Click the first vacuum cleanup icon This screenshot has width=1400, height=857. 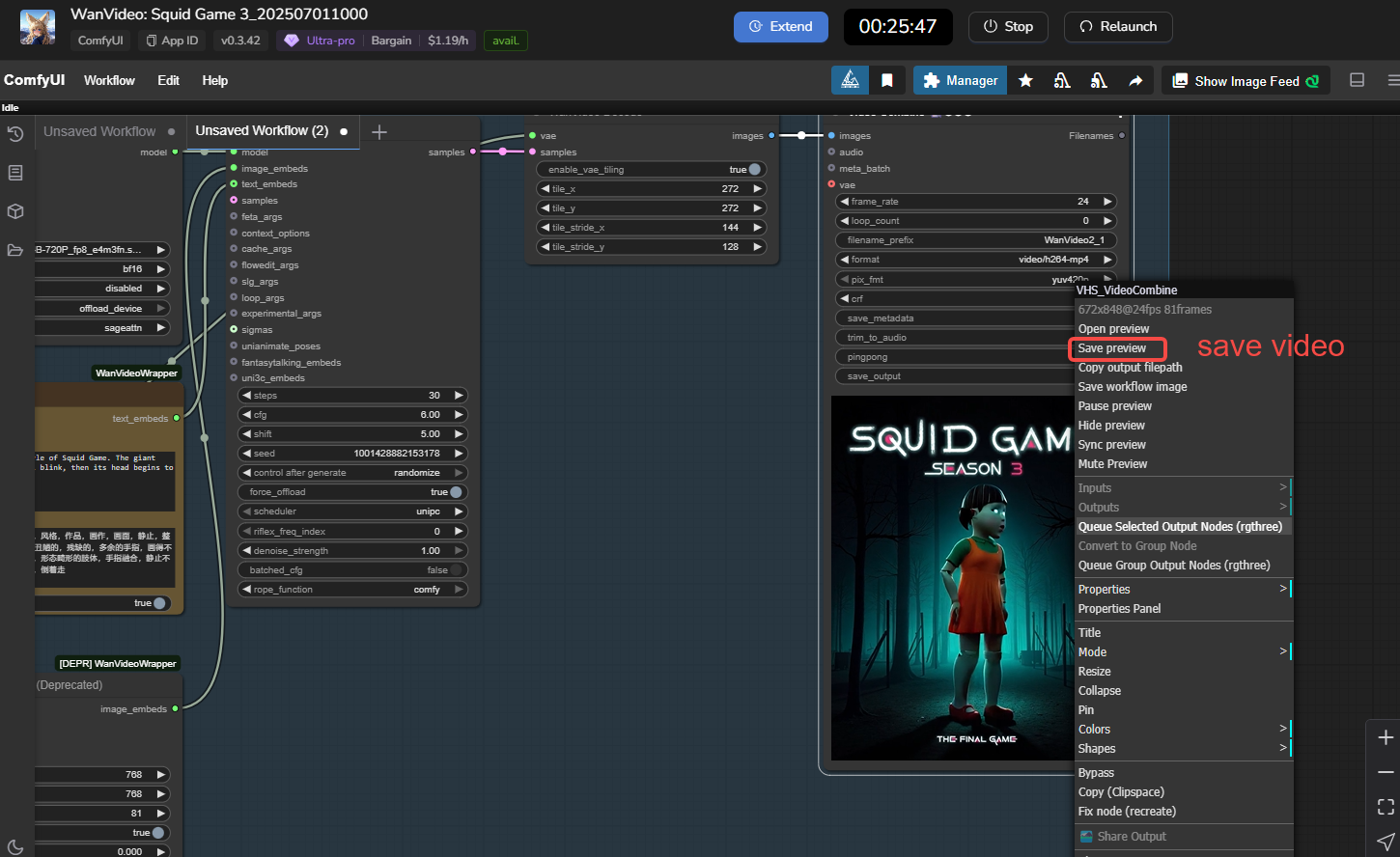(x=1062, y=81)
